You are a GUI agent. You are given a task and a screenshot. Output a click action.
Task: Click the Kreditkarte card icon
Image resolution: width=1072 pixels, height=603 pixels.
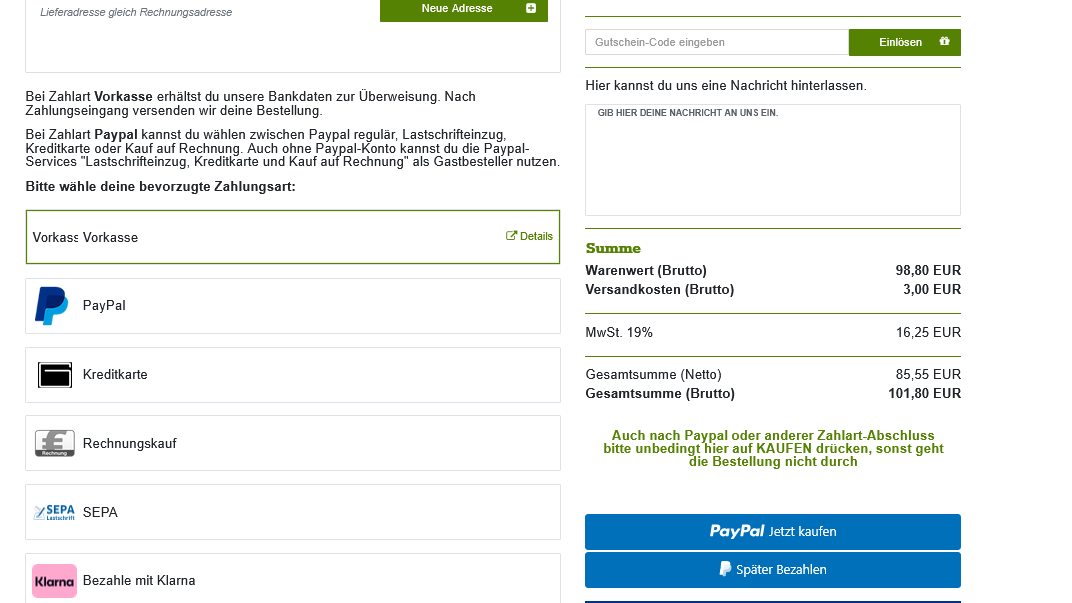coord(55,375)
